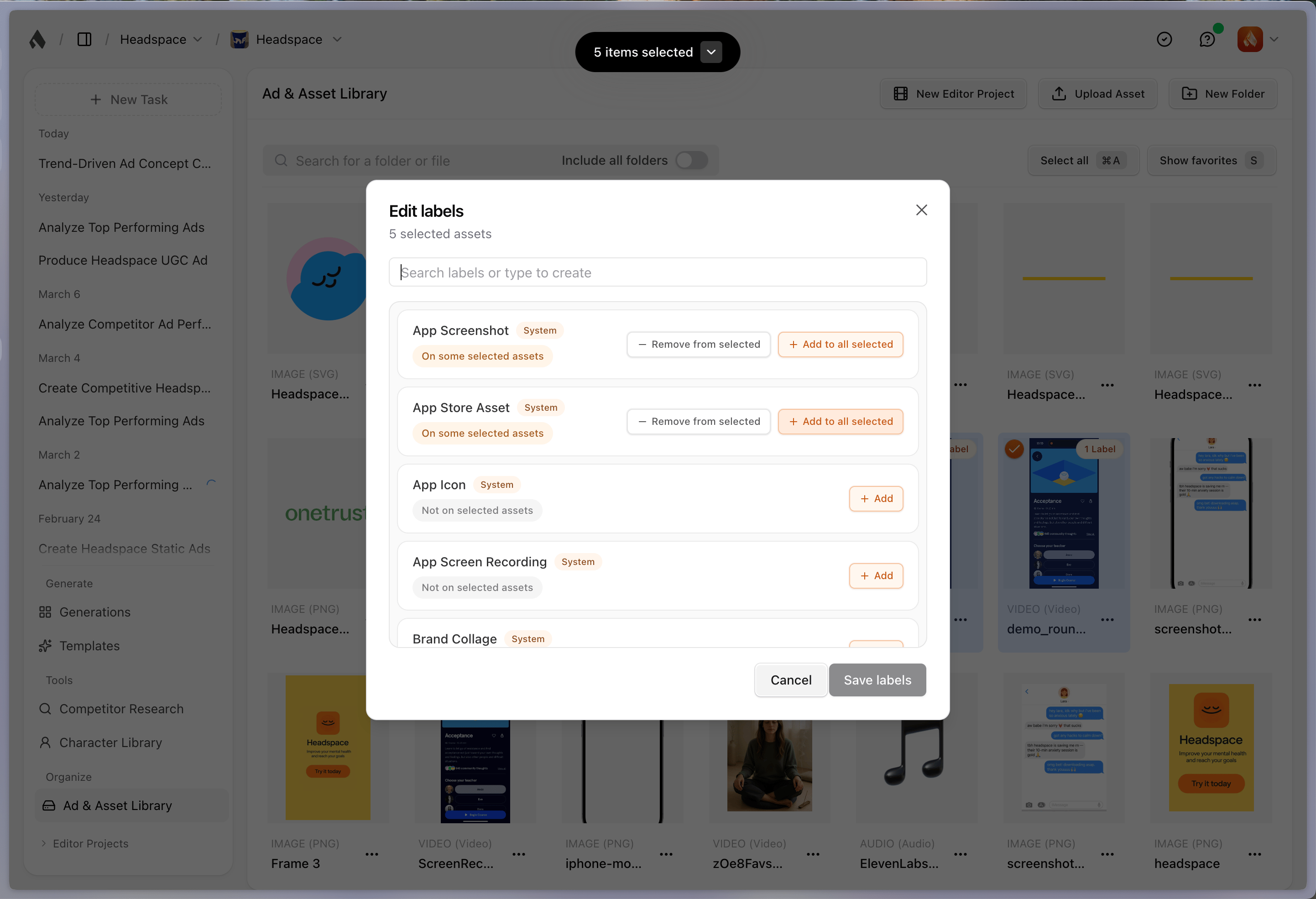Viewport: 1316px width, 899px height.
Task: Click the Templates sparkle icon
Action: [45, 646]
